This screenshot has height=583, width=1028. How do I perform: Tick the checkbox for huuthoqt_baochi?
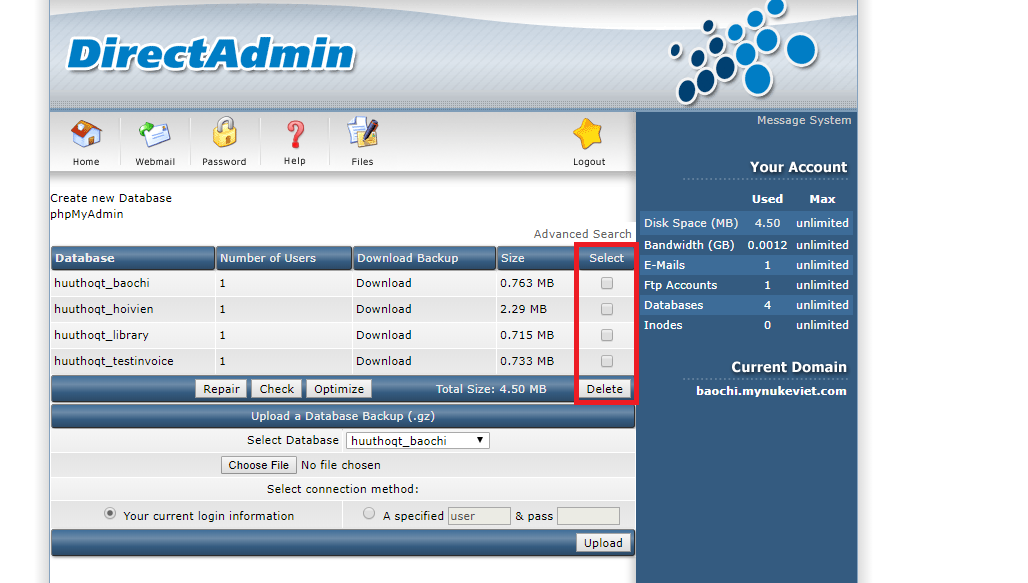point(607,283)
